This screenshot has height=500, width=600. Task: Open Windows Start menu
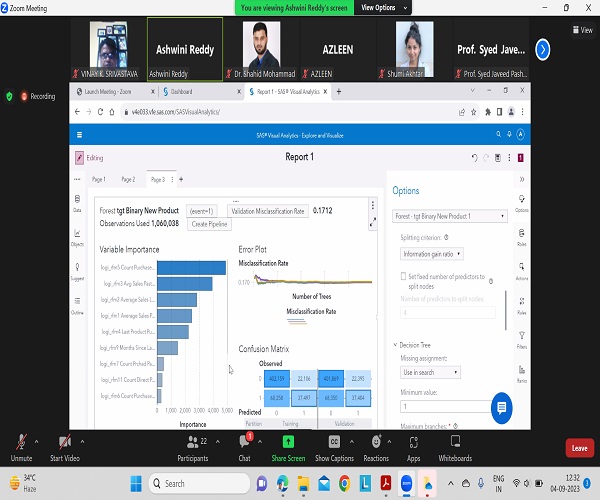click(136, 484)
